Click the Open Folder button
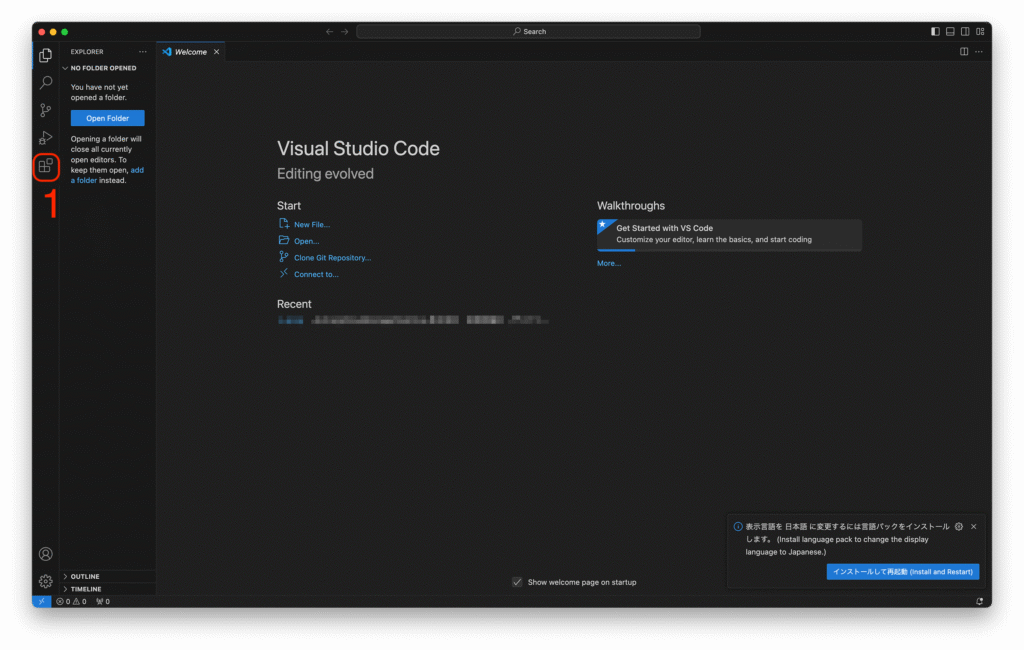Screen dimensions: 1024x650 tap(108, 118)
